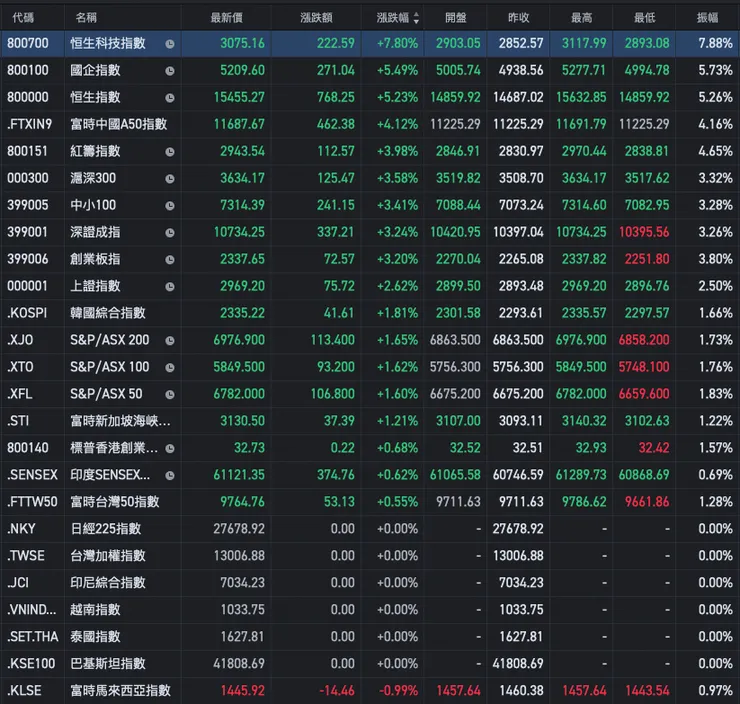Click clock icon beside S&P/ASX 200
The image size is (740, 704).
(x=170, y=341)
